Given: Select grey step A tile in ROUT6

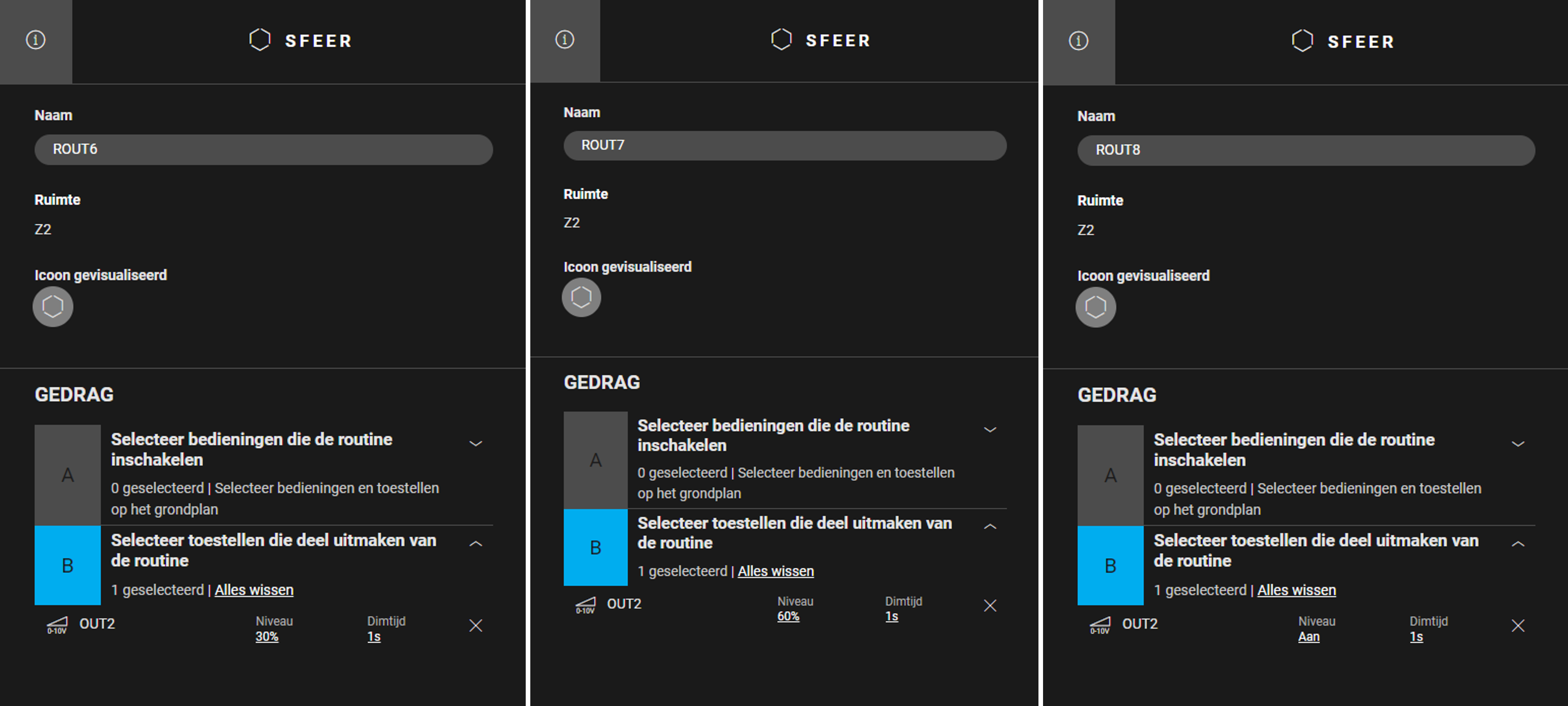Looking at the screenshot, I should click(x=68, y=475).
